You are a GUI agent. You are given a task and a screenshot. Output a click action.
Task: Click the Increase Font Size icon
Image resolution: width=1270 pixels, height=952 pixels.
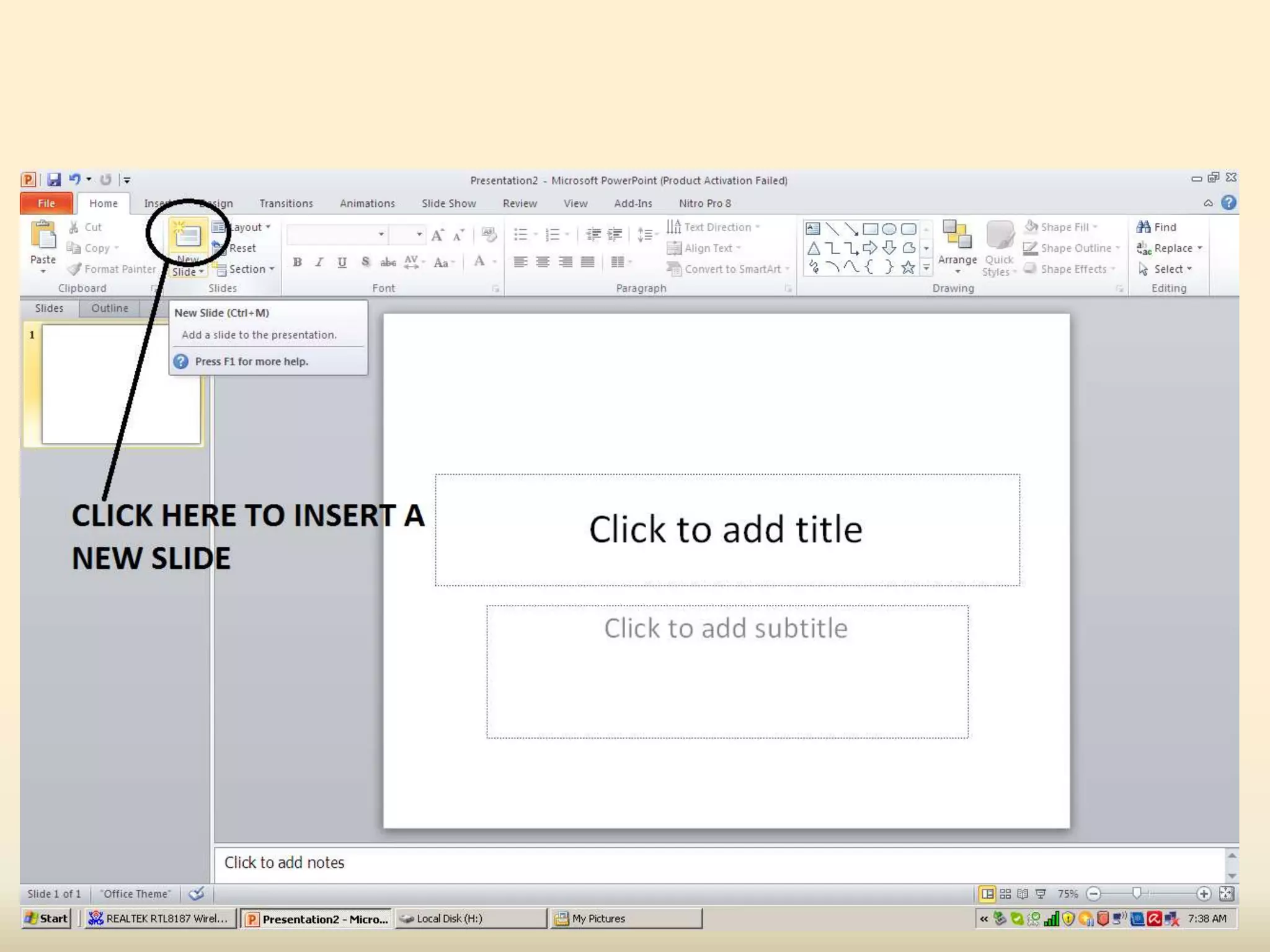pyautogui.click(x=438, y=235)
